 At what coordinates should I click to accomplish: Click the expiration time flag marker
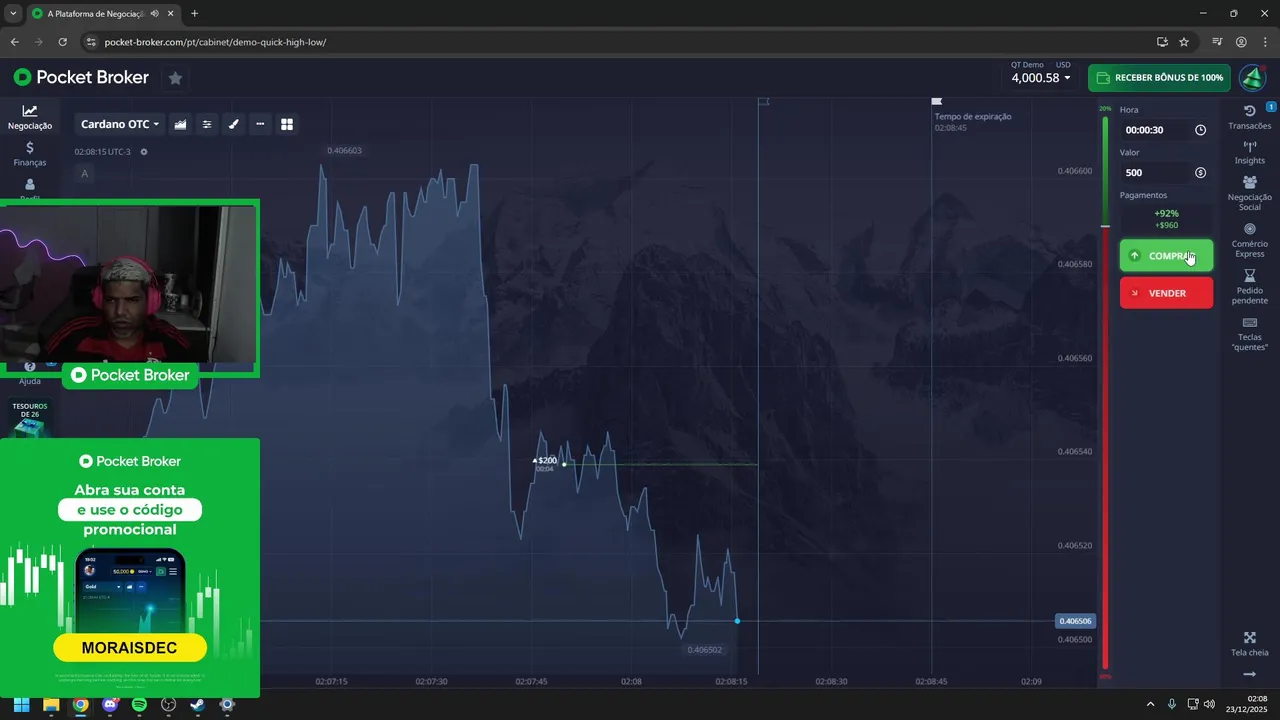coord(937,102)
